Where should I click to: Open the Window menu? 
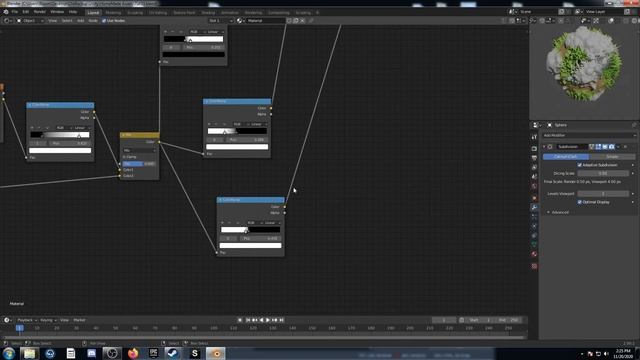(57, 12)
